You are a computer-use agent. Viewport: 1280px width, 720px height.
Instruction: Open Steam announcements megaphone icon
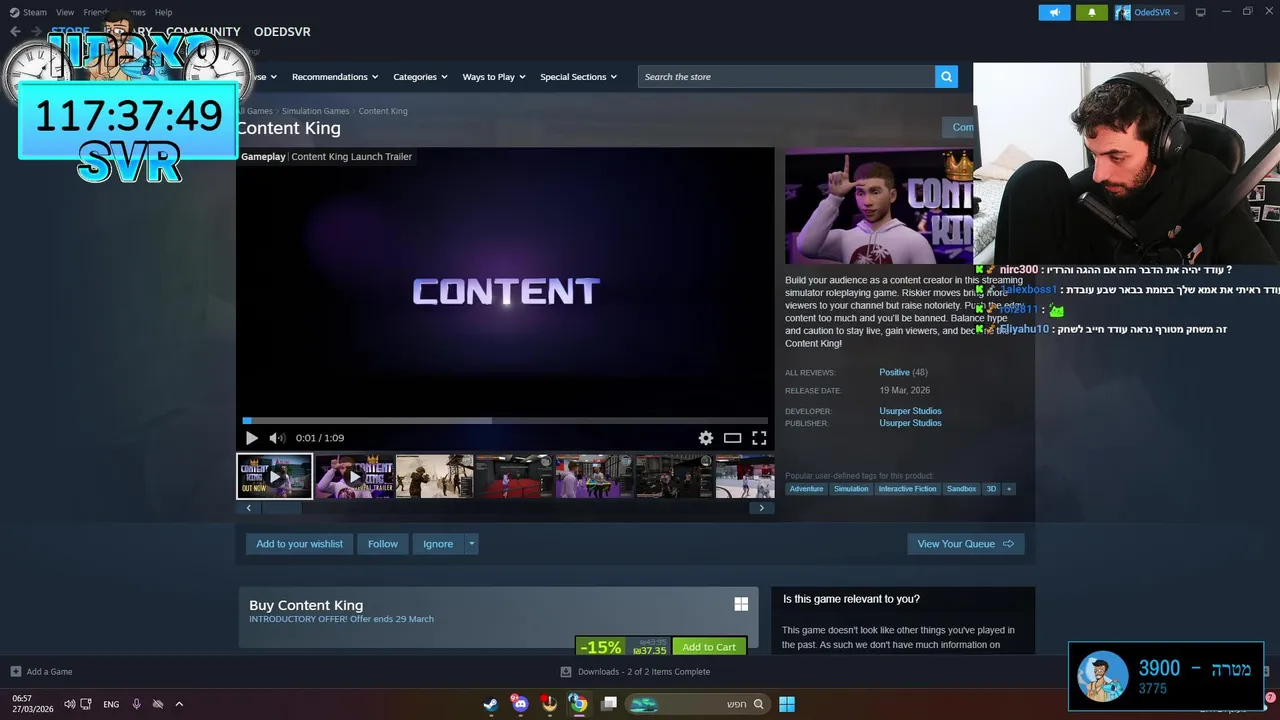coord(1054,12)
